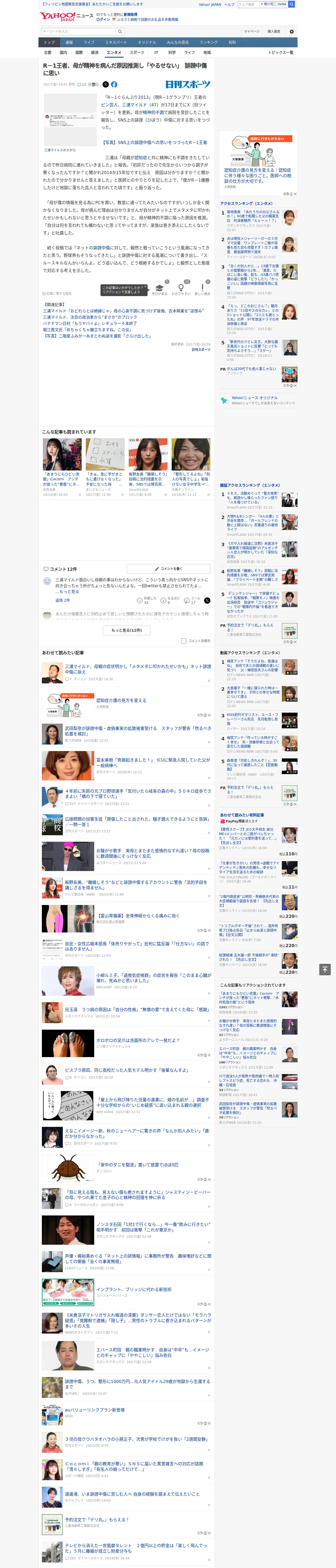Open the settings gear icon

click(x=292, y=31)
